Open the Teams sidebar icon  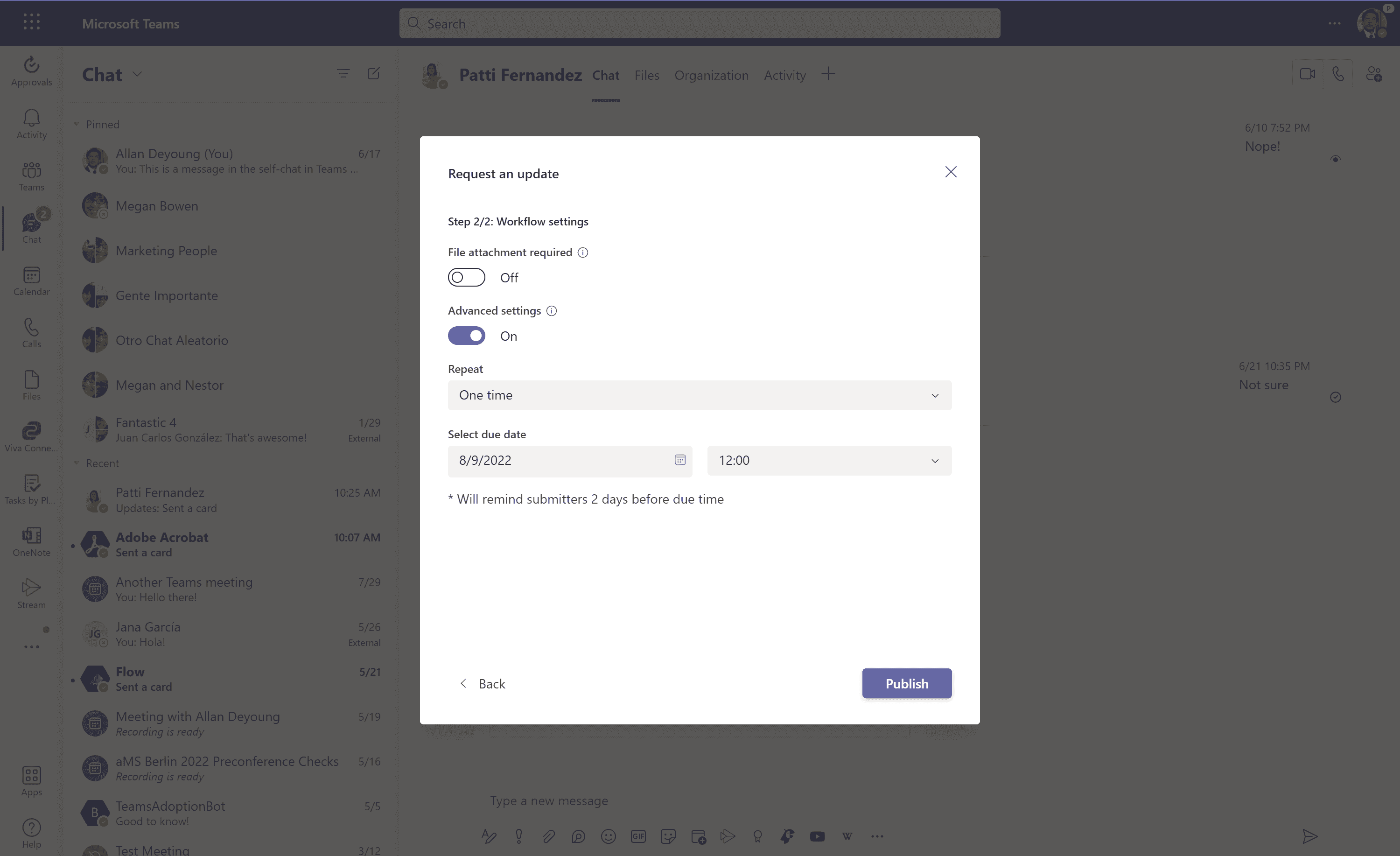coord(31,175)
